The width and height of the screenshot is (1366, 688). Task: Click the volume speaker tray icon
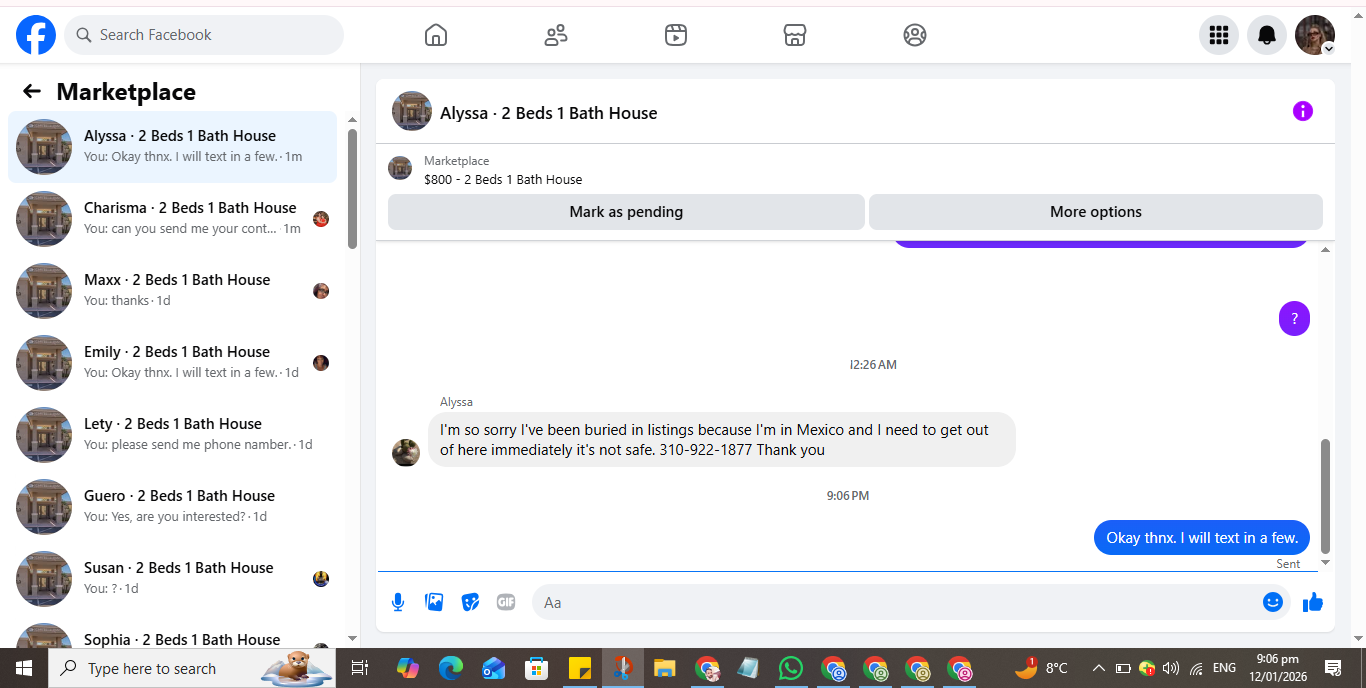[x=1171, y=668]
